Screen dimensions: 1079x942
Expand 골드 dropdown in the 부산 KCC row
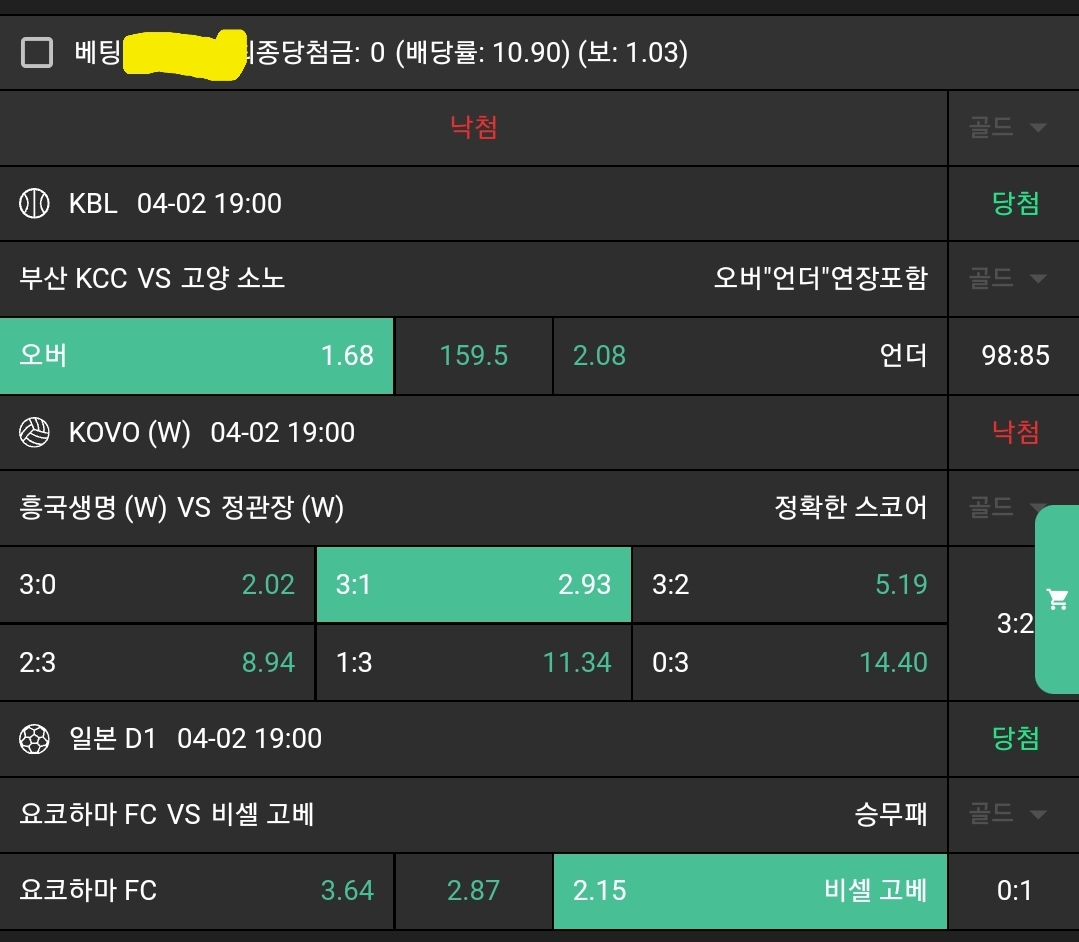tap(1008, 279)
